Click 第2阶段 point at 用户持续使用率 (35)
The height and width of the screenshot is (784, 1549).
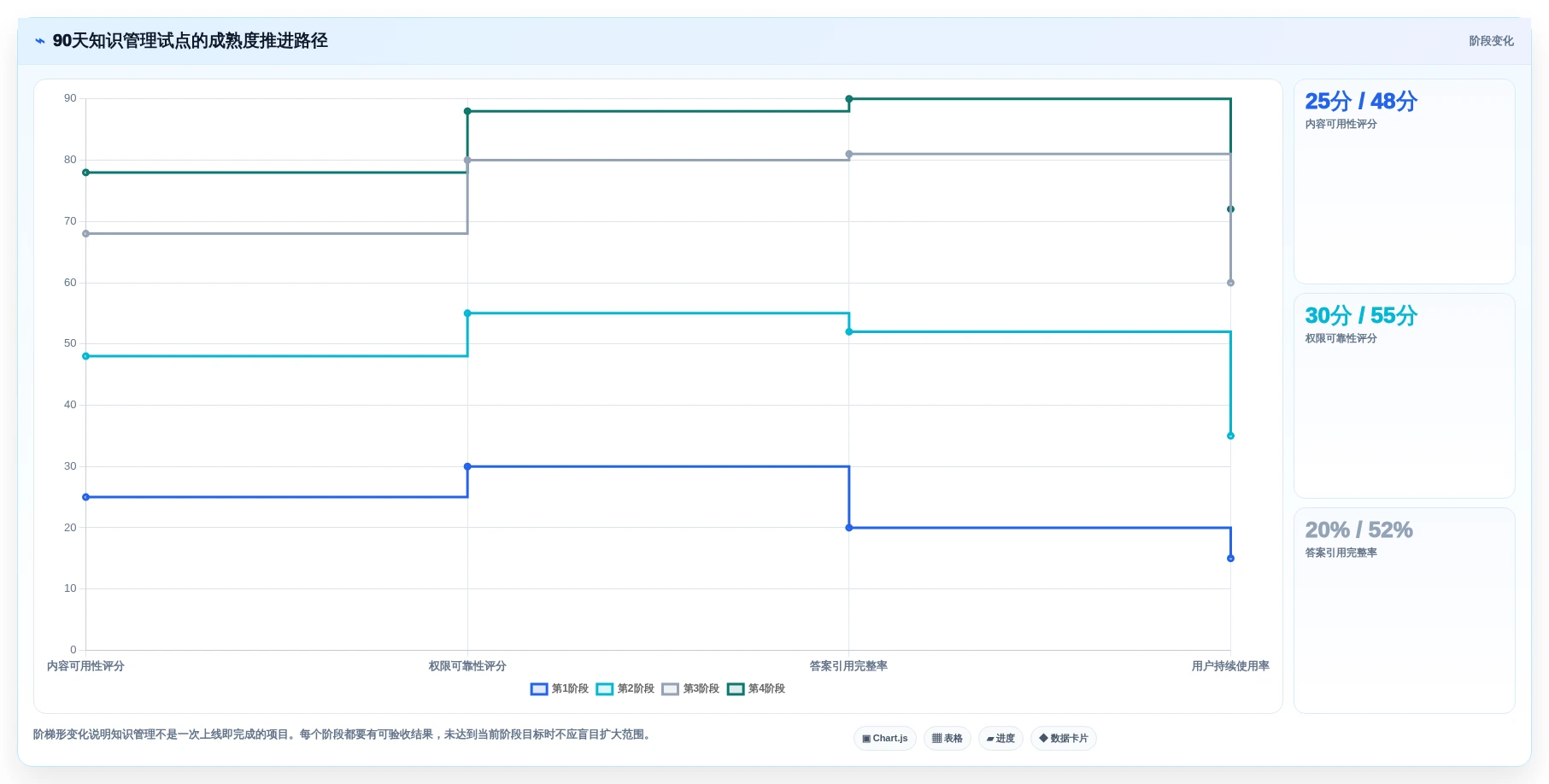(1230, 436)
